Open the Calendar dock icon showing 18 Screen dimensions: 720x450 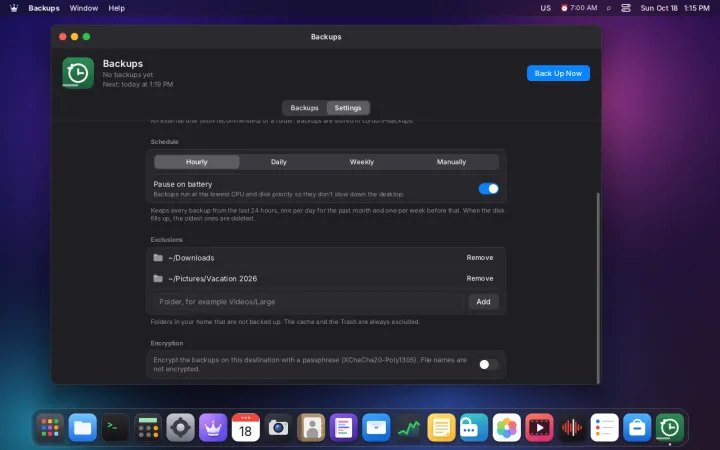tap(246, 428)
